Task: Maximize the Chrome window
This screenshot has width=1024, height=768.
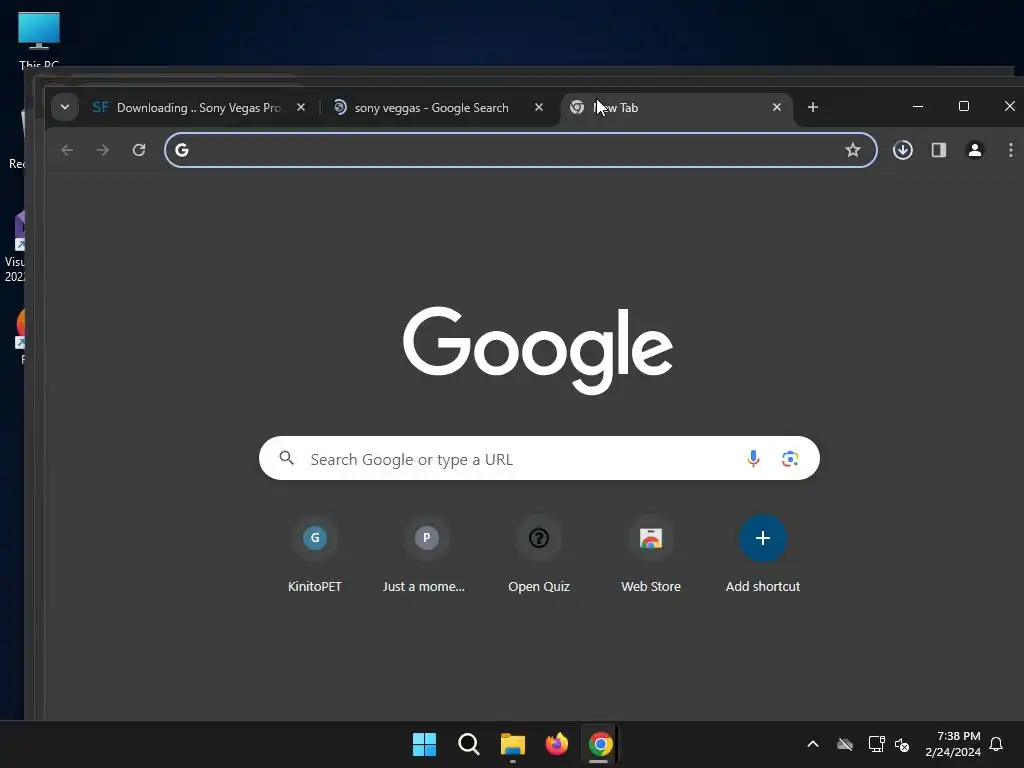Action: [963, 106]
